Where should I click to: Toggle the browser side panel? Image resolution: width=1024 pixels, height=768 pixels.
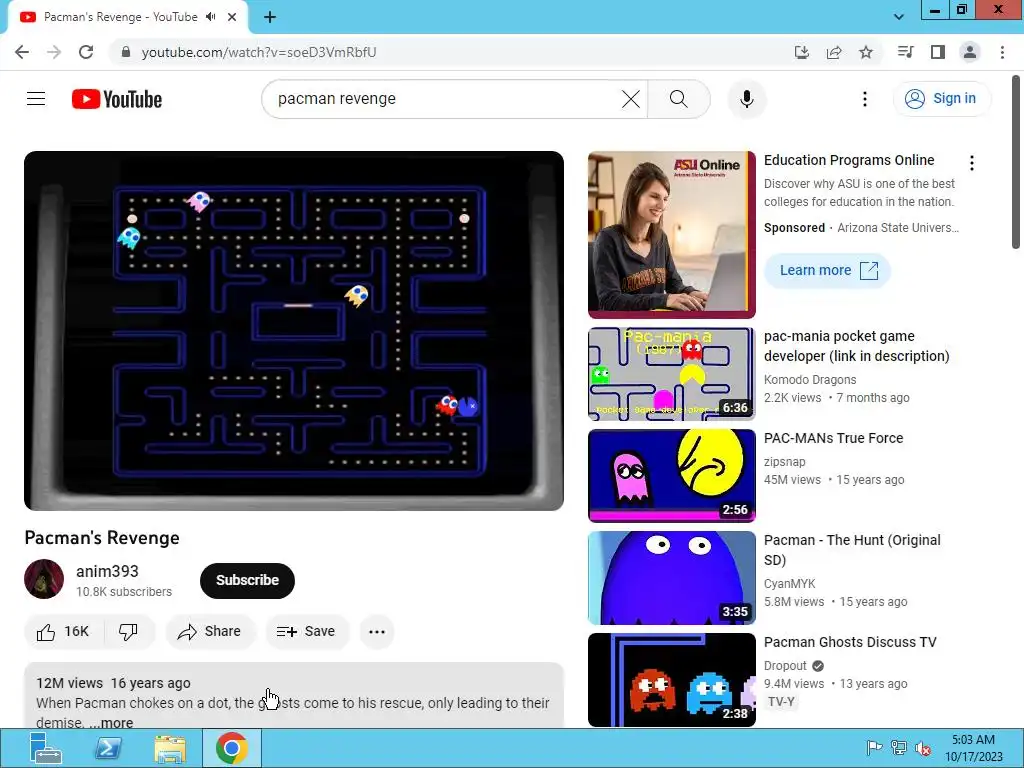[x=938, y=52]
